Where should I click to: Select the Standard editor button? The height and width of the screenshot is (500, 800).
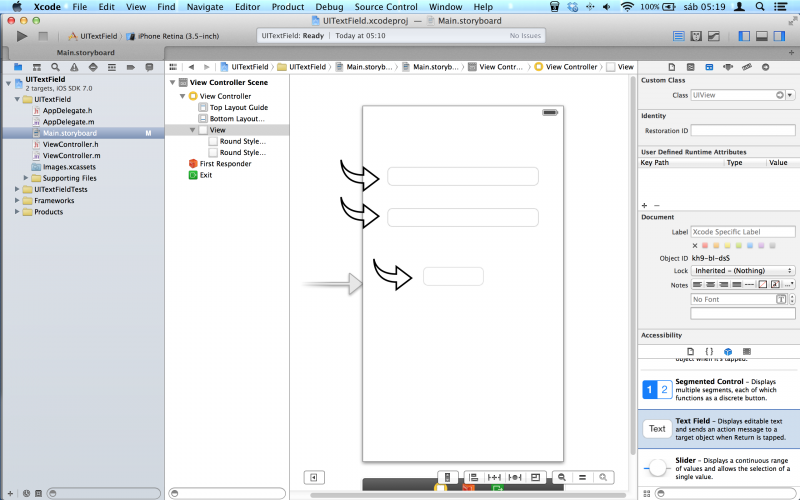click(x=679, y=36)
